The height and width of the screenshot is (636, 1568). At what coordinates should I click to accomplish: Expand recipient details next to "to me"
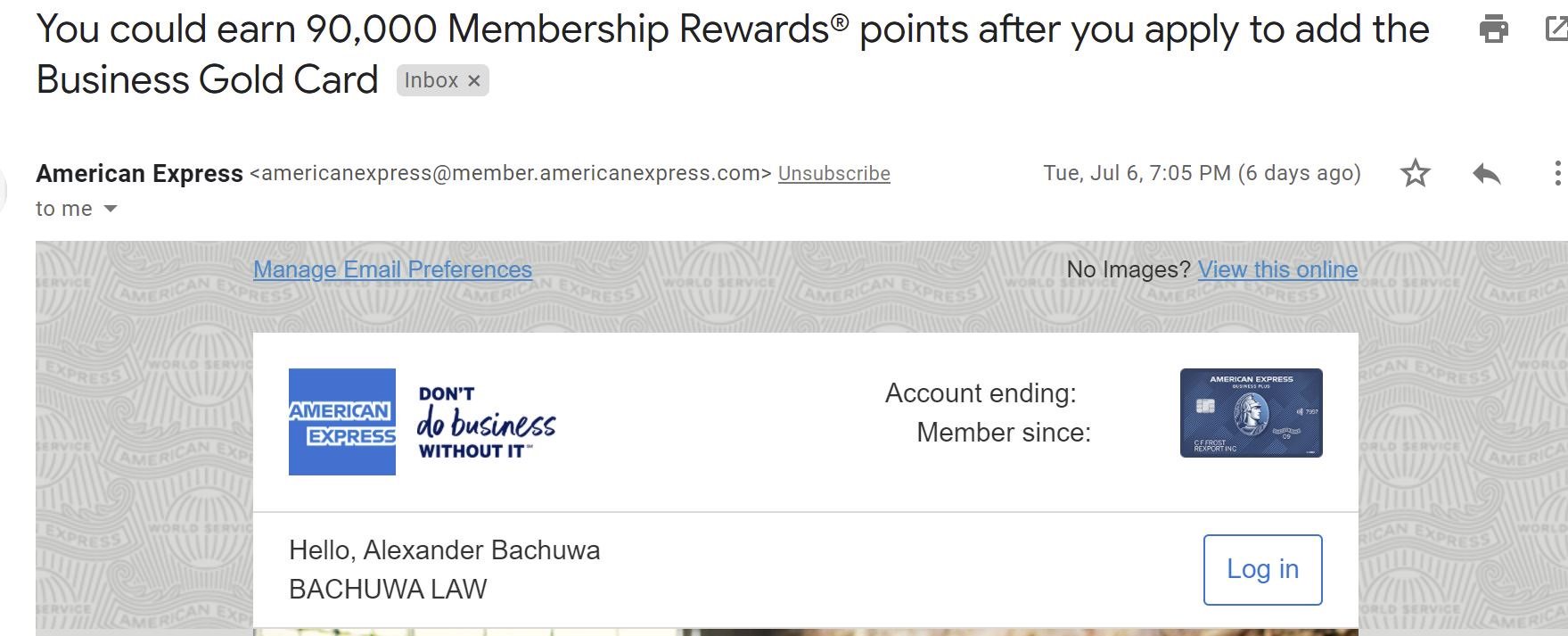(111, 209)
